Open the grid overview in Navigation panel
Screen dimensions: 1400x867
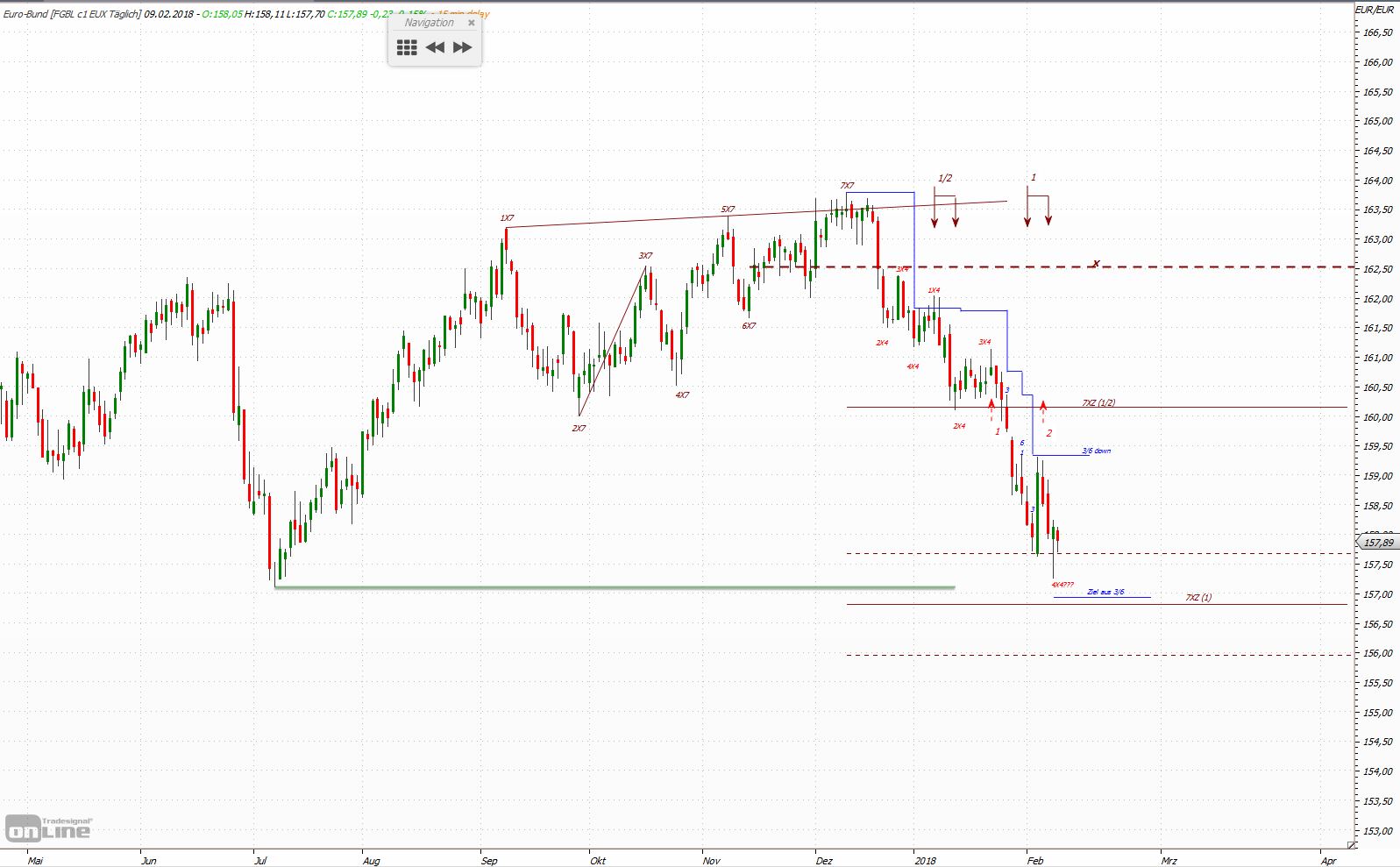[407, 47]
